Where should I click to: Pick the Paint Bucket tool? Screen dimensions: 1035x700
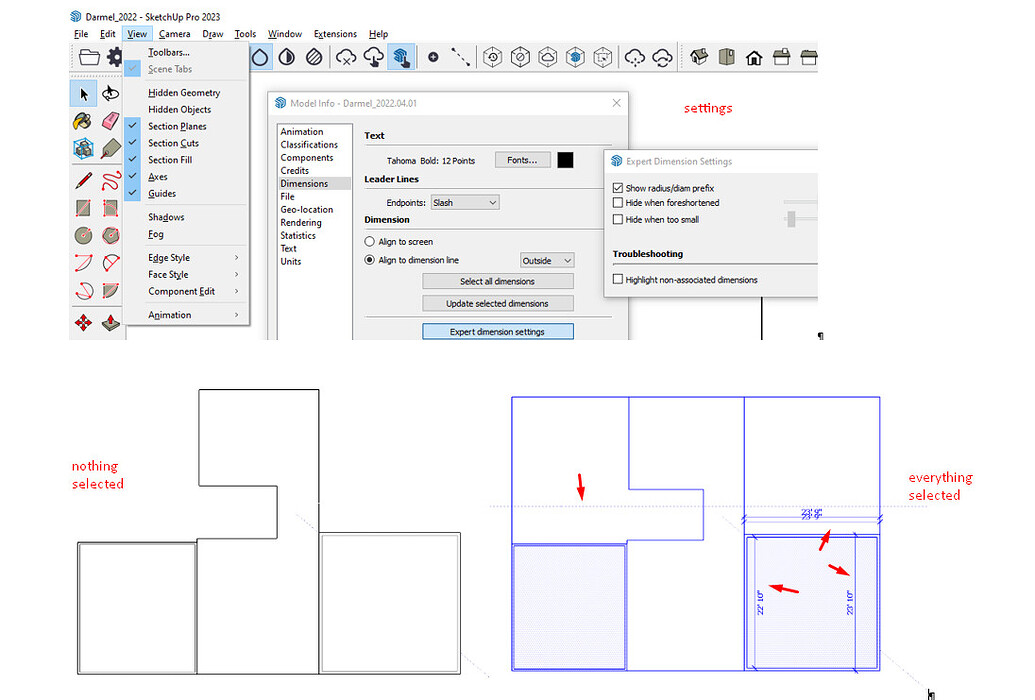pyautogui.click(x=82, y=122)
